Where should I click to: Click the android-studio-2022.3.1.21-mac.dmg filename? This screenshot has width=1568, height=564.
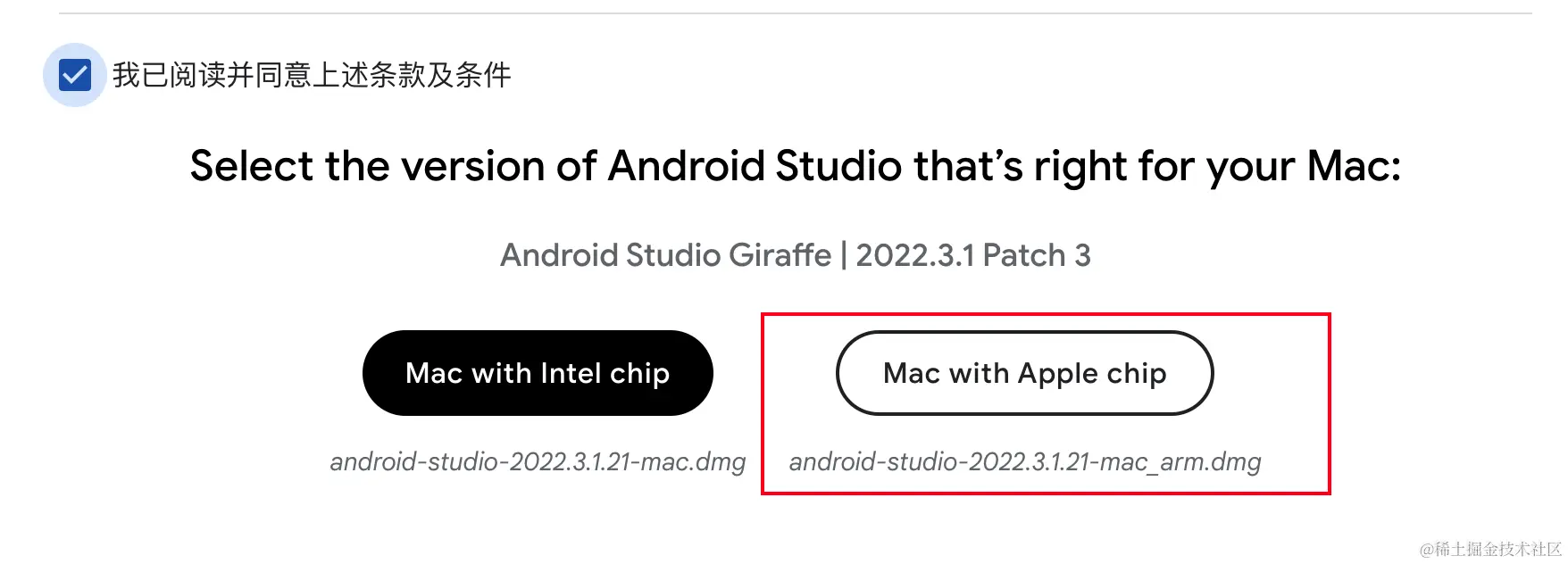538,461
